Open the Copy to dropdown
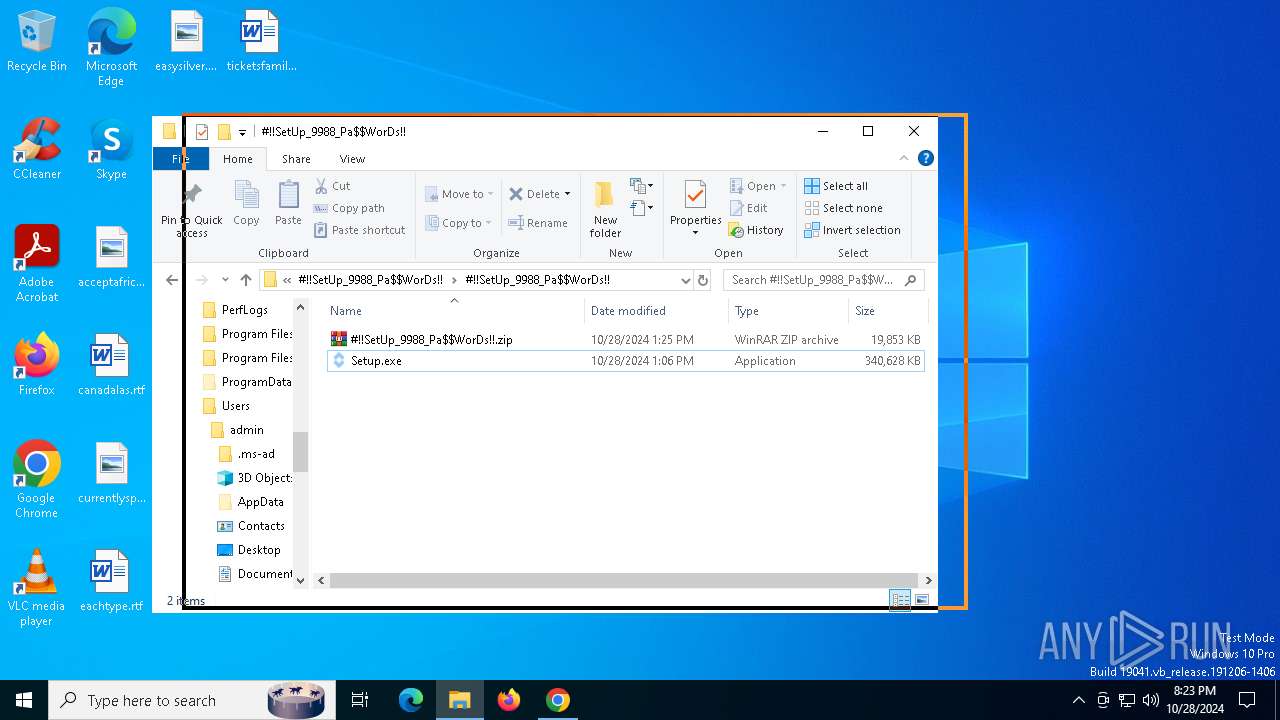1280x720 pixels. click(458, 223)
